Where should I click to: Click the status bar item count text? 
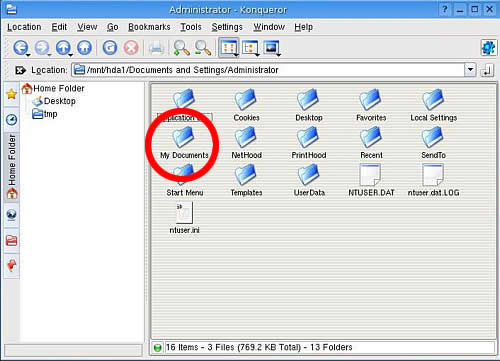(259, 347)
